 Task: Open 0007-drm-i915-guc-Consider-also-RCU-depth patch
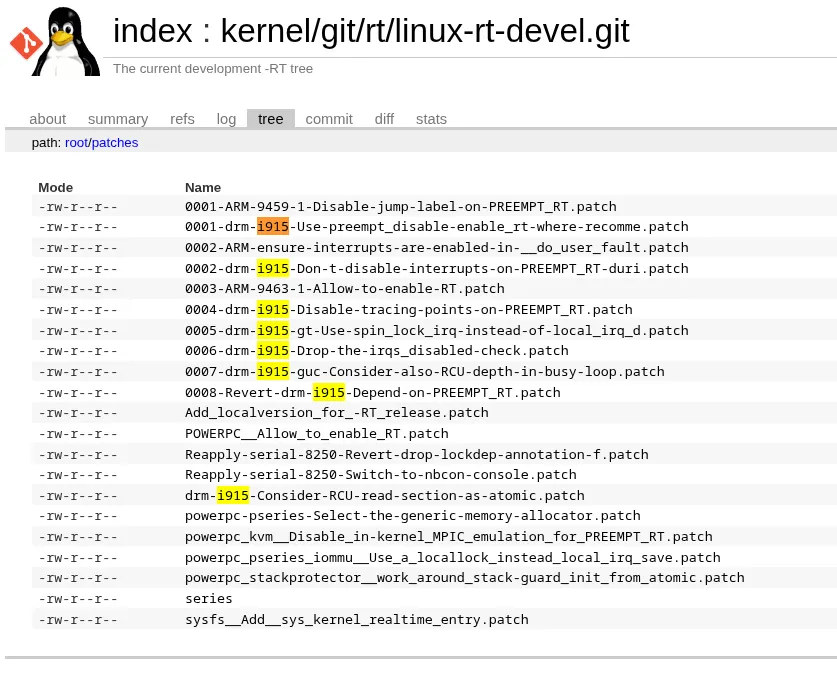[x=425, y=371]
